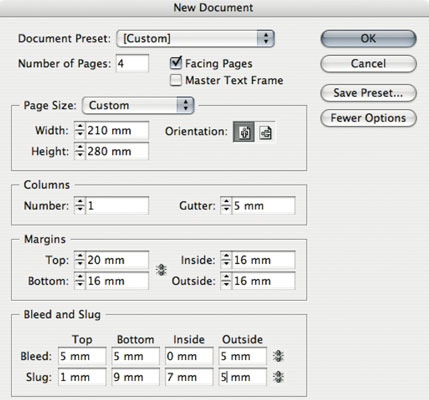Click the Bleed Inside field
This screenshot has width=429, height=400.
point(189,356)
